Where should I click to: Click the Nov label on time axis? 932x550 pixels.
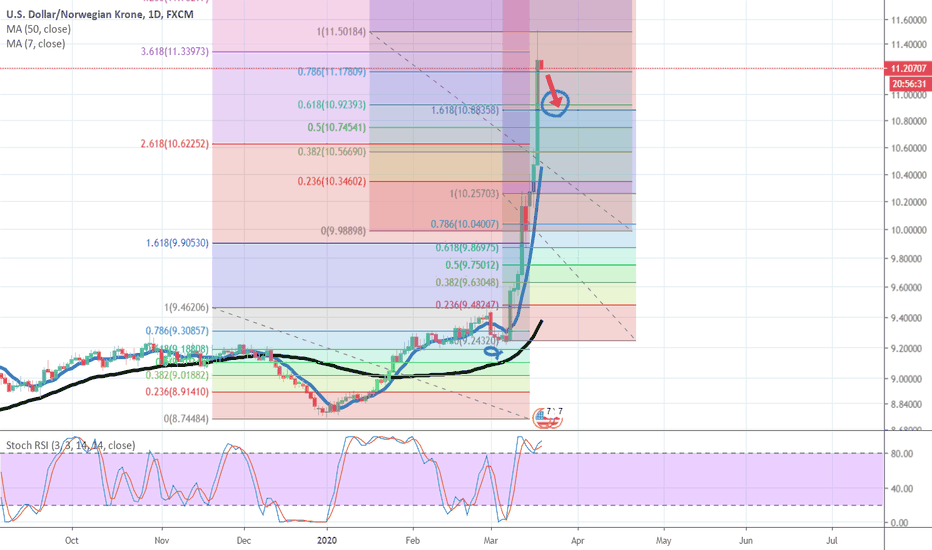click(x=162, y=540)
